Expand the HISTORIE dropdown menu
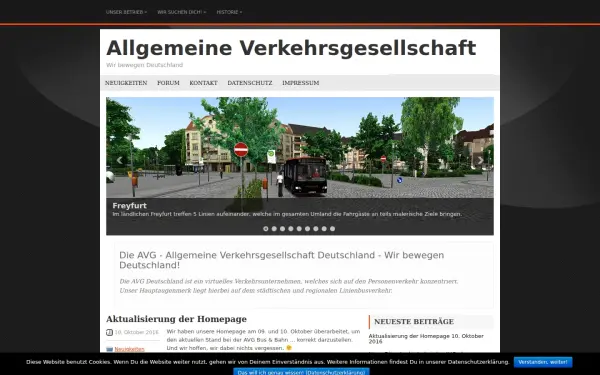Viewport: 600px width, 375px height. click(x=229, y=12)
